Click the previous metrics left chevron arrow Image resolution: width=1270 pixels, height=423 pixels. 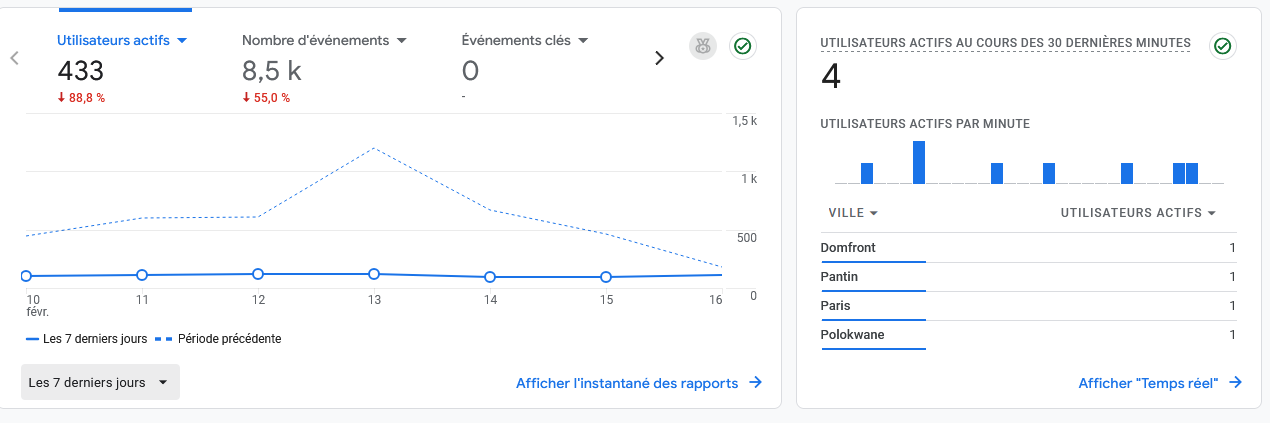point(14,58)
